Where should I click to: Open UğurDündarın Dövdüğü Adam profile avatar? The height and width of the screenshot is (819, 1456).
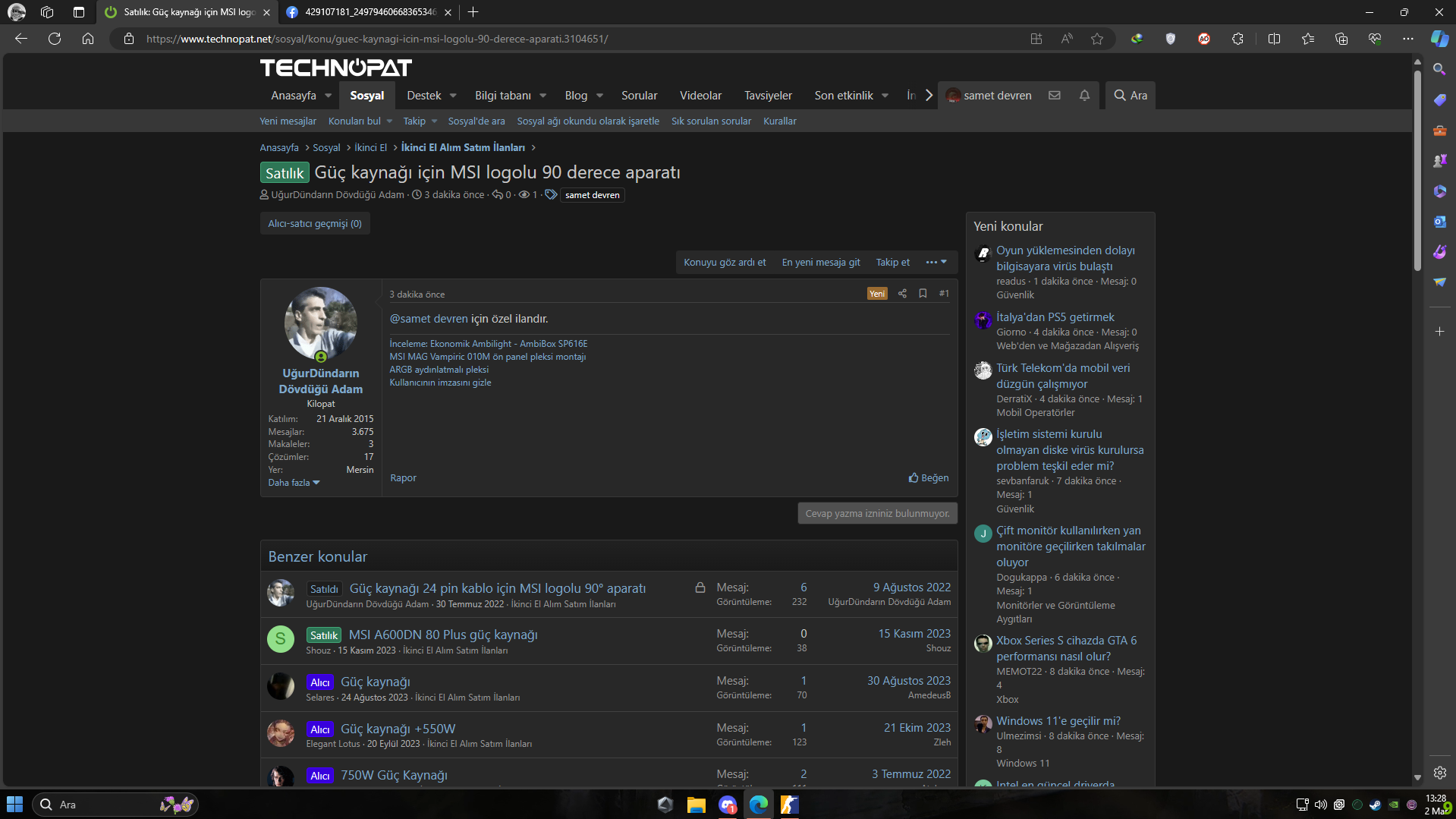pyautogui.click(x=321, y=324)
